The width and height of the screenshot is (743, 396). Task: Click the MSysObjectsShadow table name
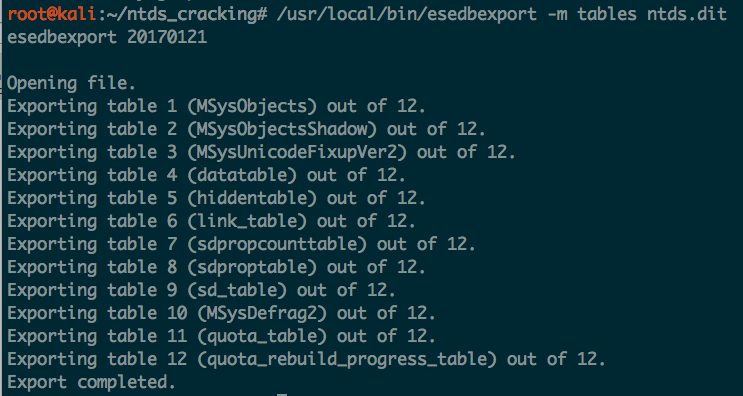pyautogui.click(x=282, y=129)
